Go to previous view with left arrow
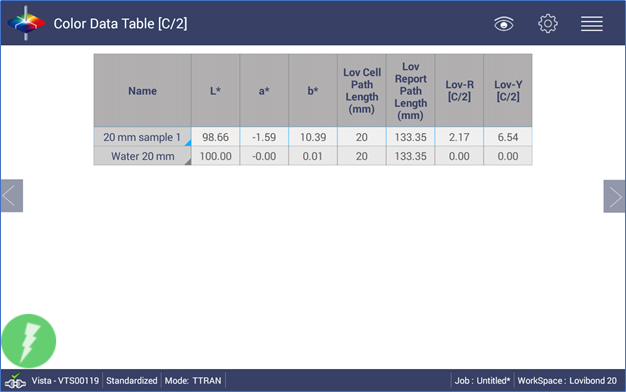Image resolution: width=626 pixels, height=392 pixels. [12, 196]
